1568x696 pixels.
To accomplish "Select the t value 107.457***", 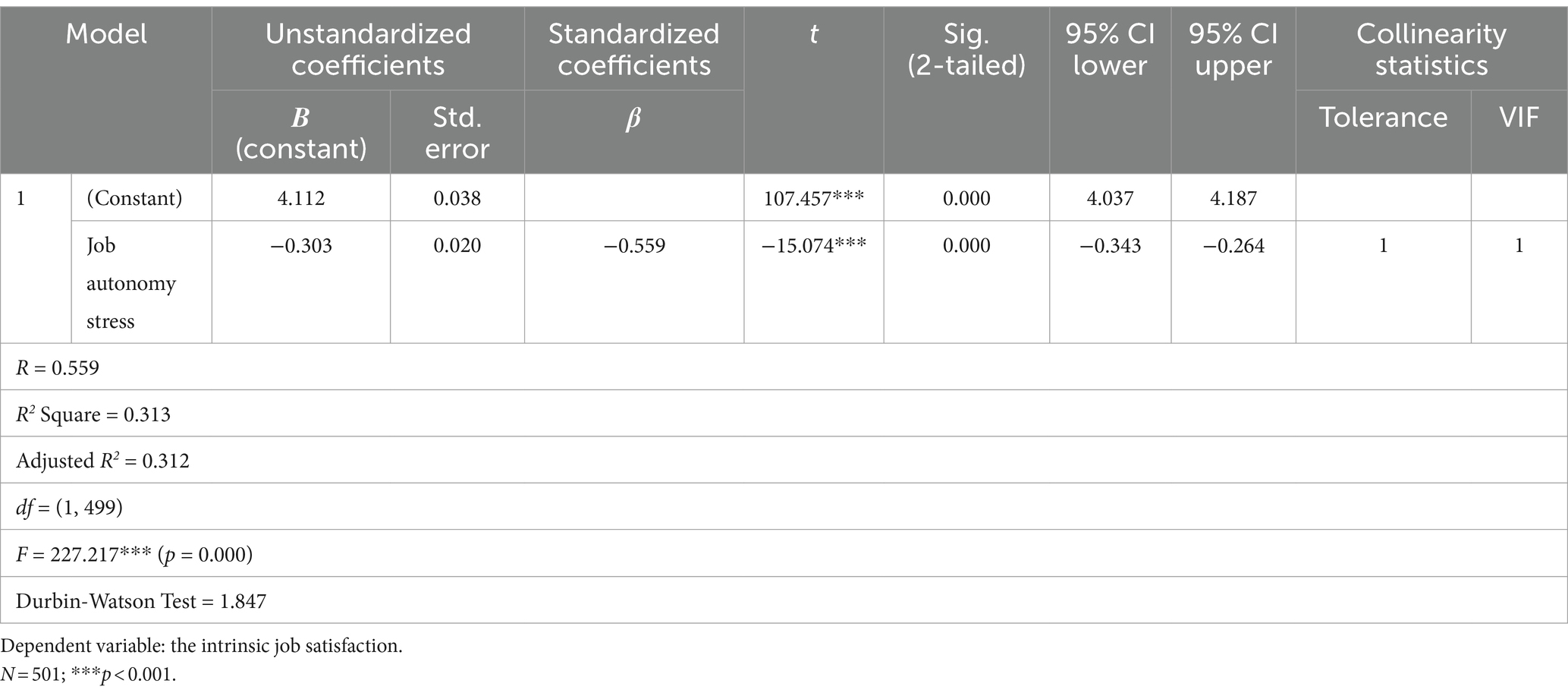I will pyautogui.click(x=814, y=198).
